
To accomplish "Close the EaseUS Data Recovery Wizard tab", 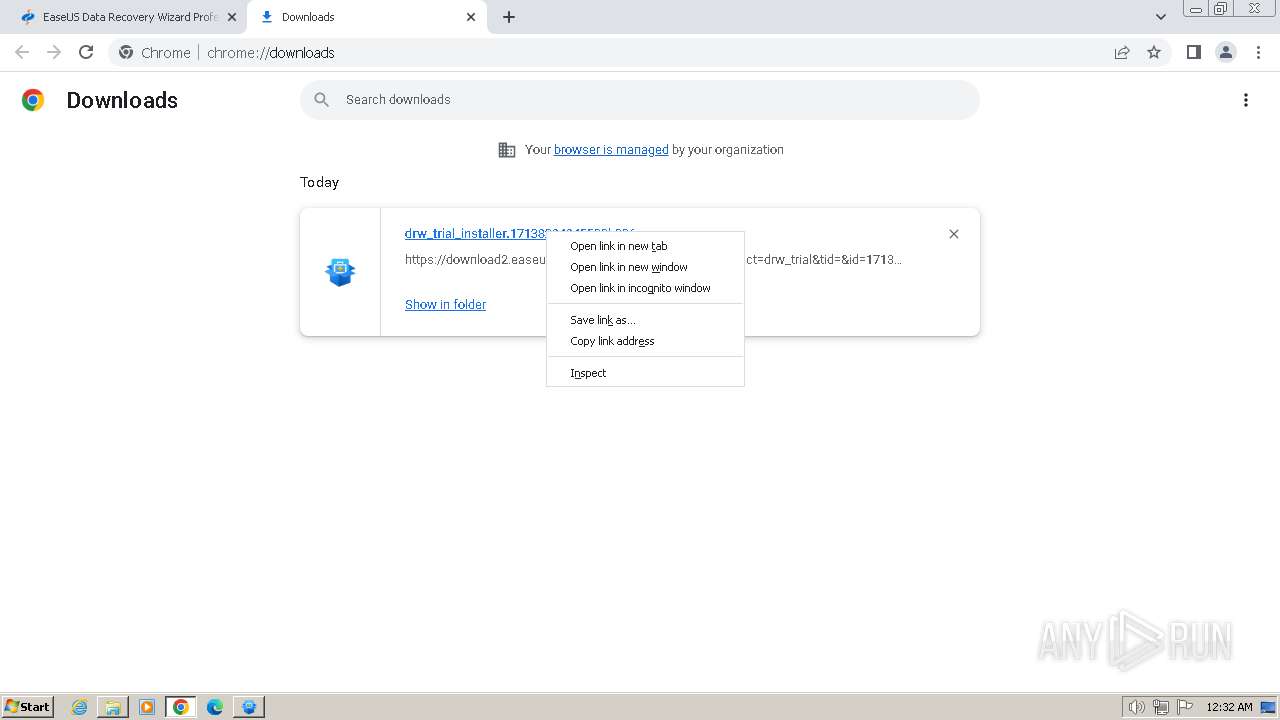I will click(231, 17).
